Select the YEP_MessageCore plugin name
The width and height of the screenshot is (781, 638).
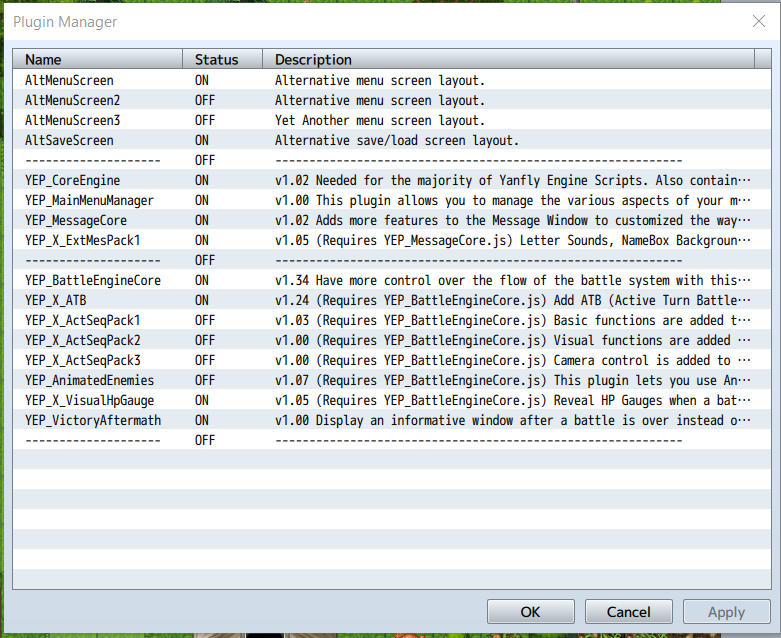pyautogui.click(x=76, y=220)
